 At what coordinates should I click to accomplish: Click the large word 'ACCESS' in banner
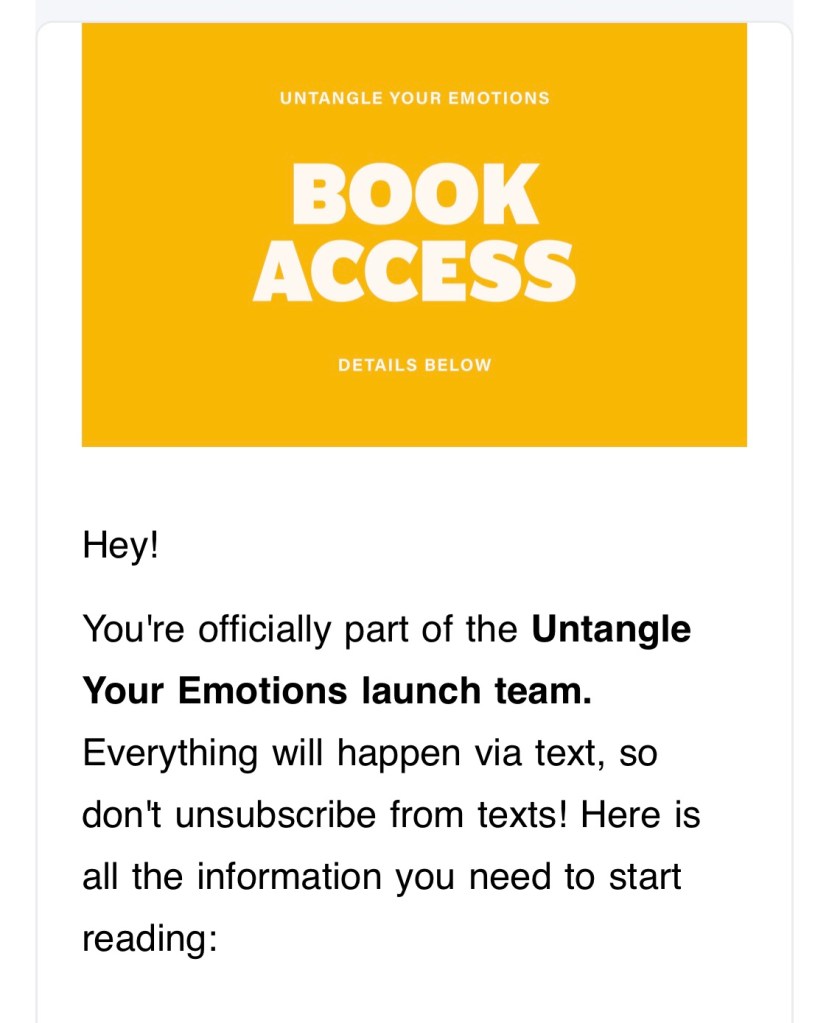point(414,272)
